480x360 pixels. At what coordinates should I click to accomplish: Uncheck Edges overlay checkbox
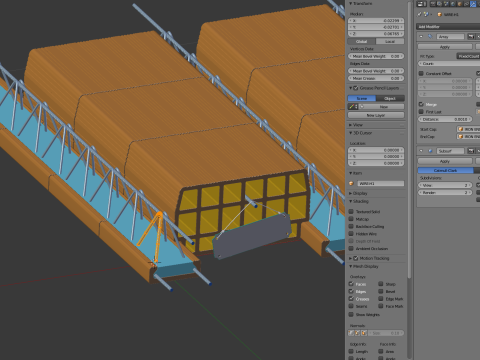click(351, 291)
